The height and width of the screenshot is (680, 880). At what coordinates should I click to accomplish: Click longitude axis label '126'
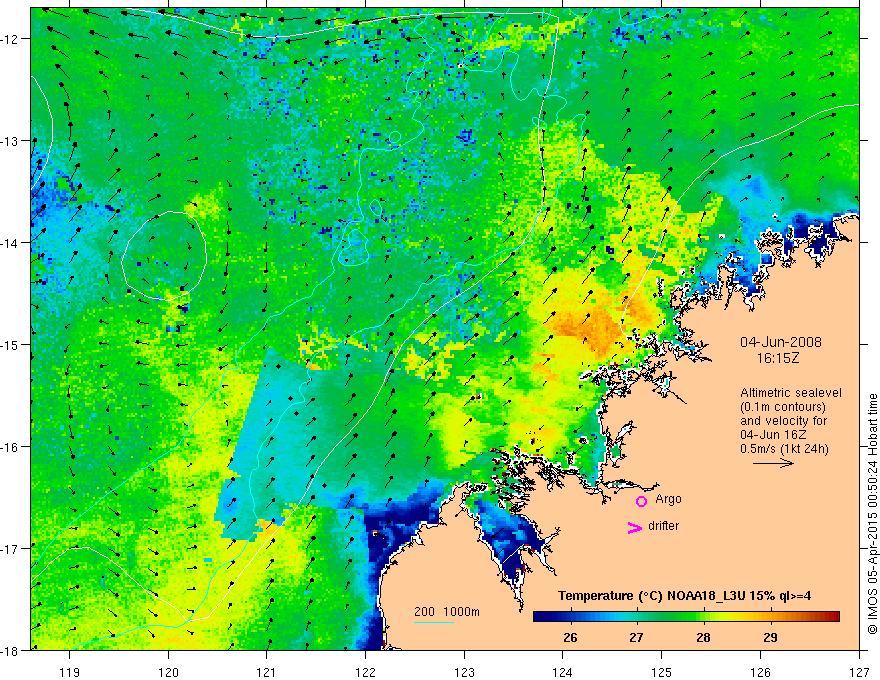(x=760, y=673)
